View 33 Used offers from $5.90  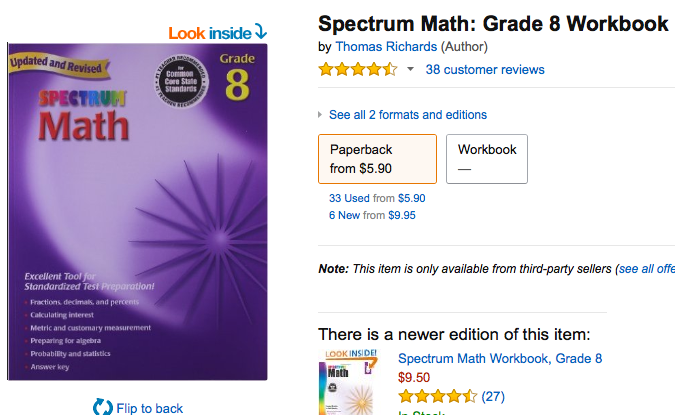(377, 198)
